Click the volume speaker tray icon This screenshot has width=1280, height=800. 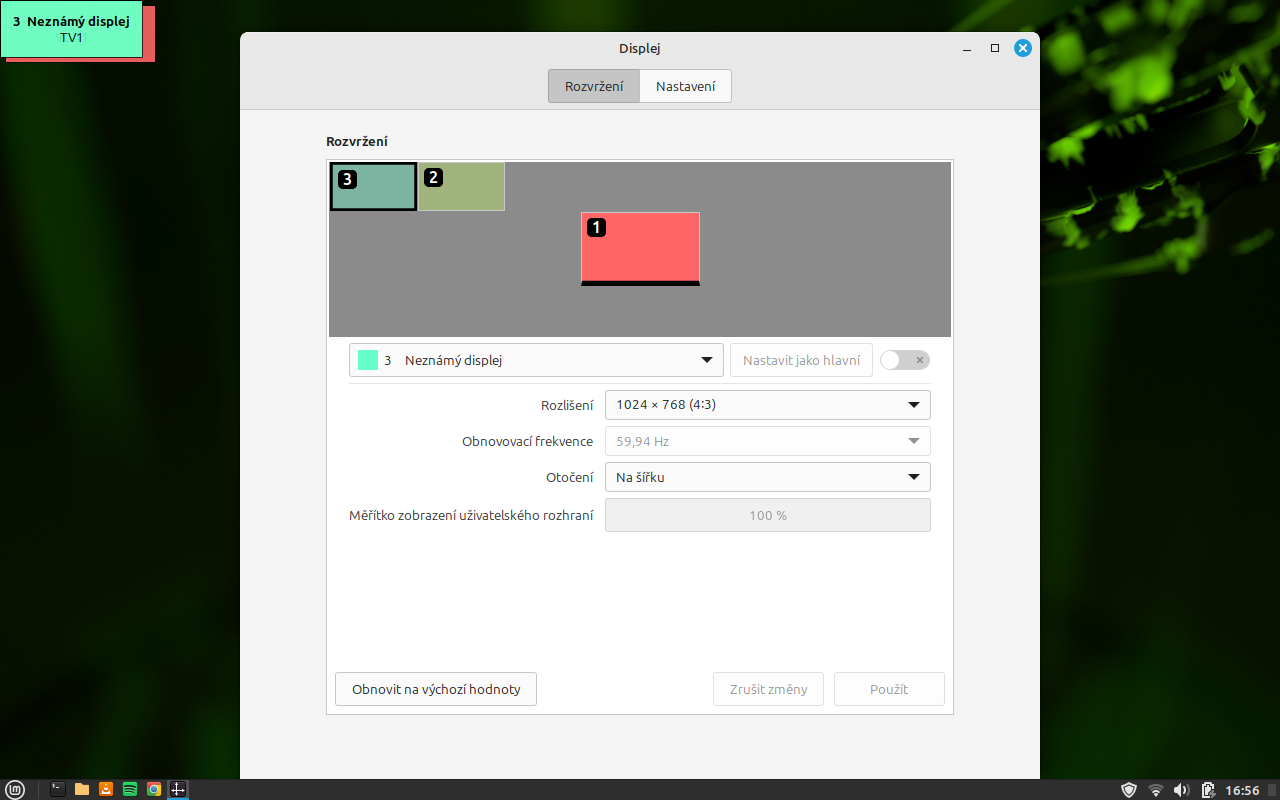[x=1181, y=790]
